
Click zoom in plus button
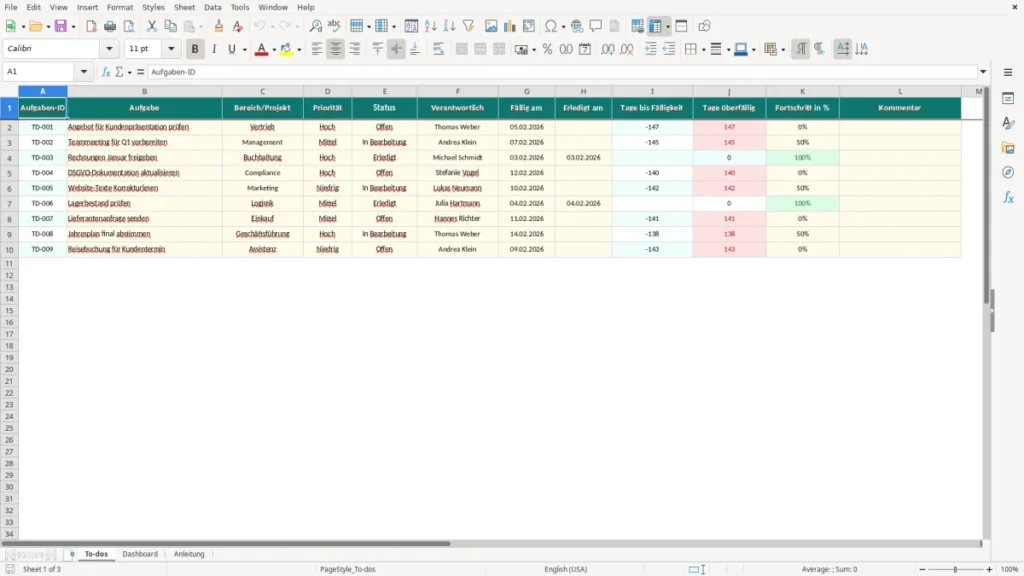point(989,569)
